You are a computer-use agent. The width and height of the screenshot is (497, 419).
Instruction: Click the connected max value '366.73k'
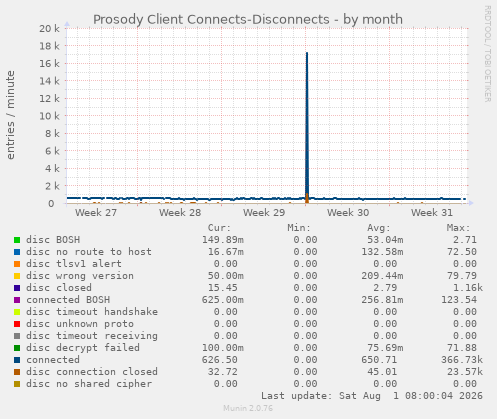pos(462,360)
